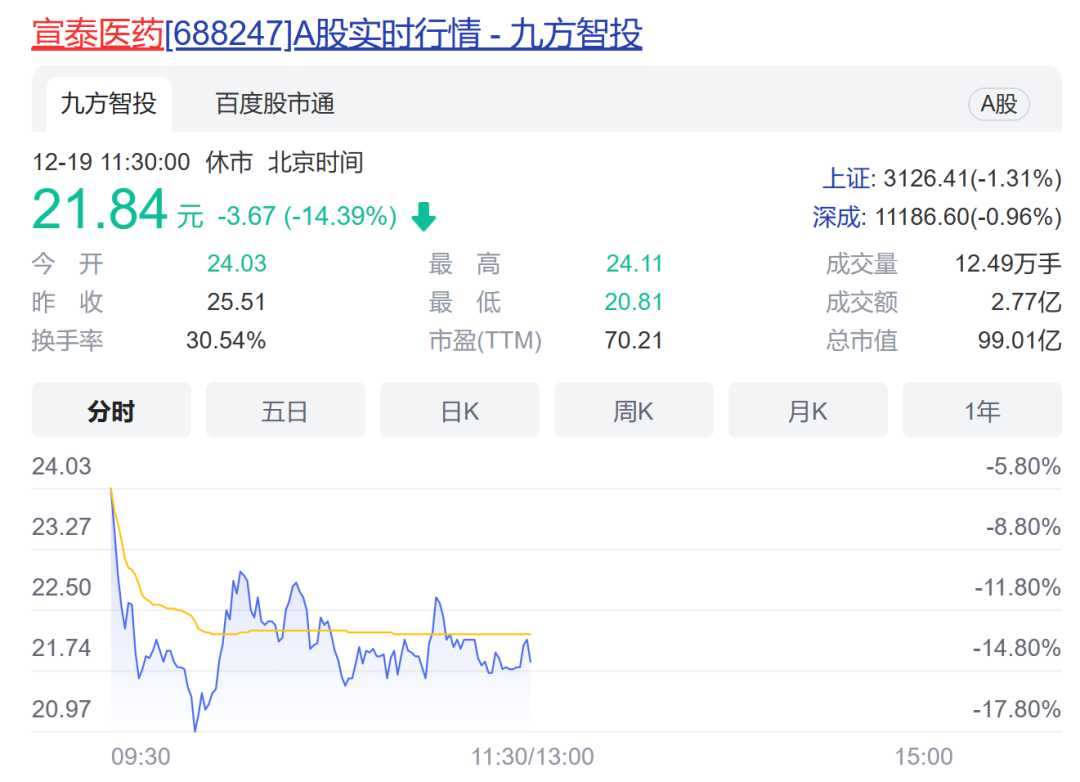Click the -11.80% axis label

click(x=1017, y=588)
